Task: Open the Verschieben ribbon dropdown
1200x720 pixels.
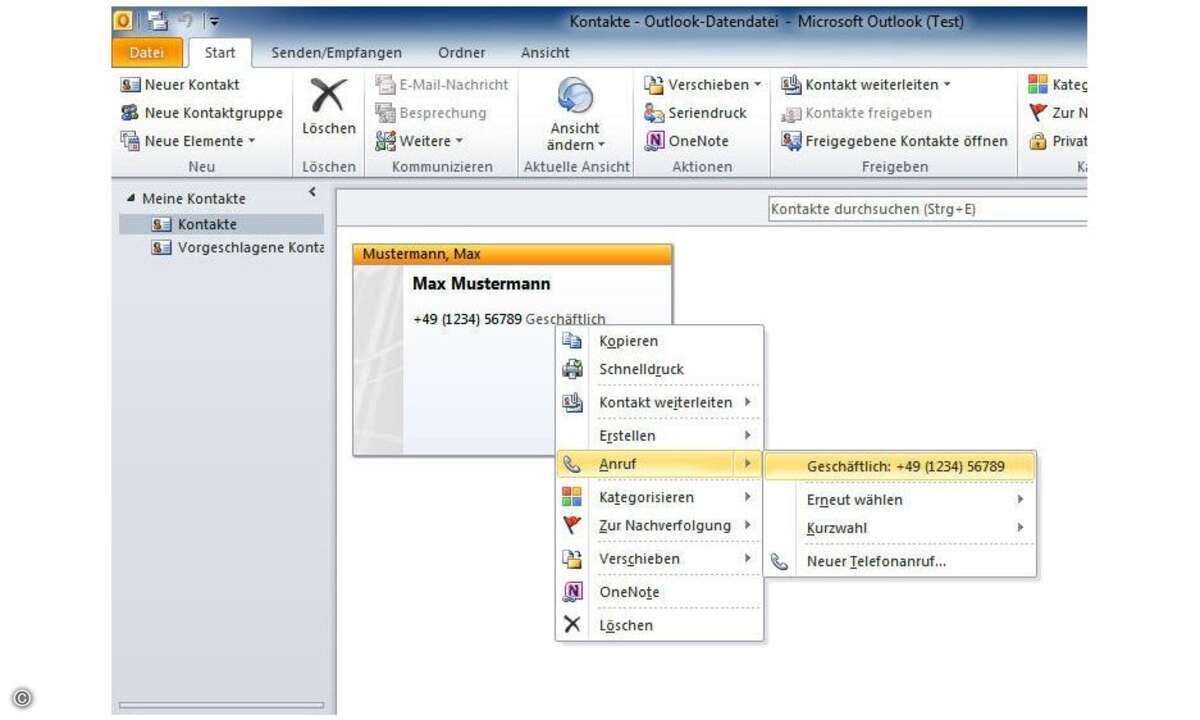Action: pos(702,85)
